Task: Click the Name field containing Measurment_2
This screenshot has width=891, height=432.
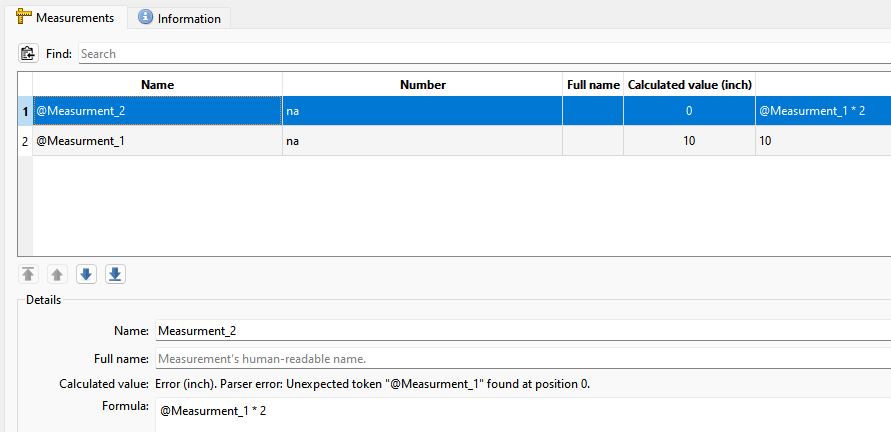Action: coord(520,330)
